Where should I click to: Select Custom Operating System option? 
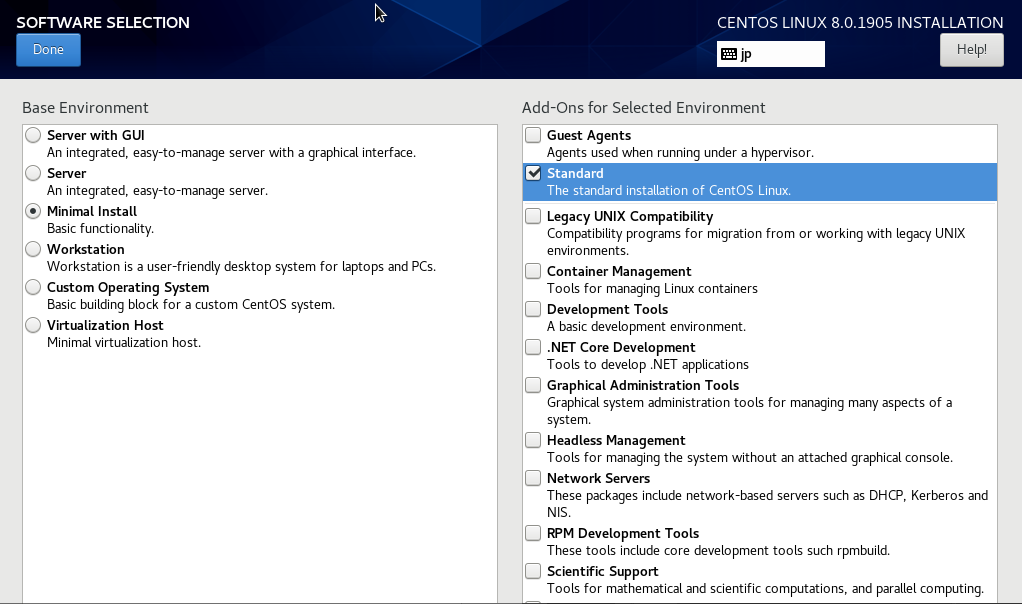34,287
